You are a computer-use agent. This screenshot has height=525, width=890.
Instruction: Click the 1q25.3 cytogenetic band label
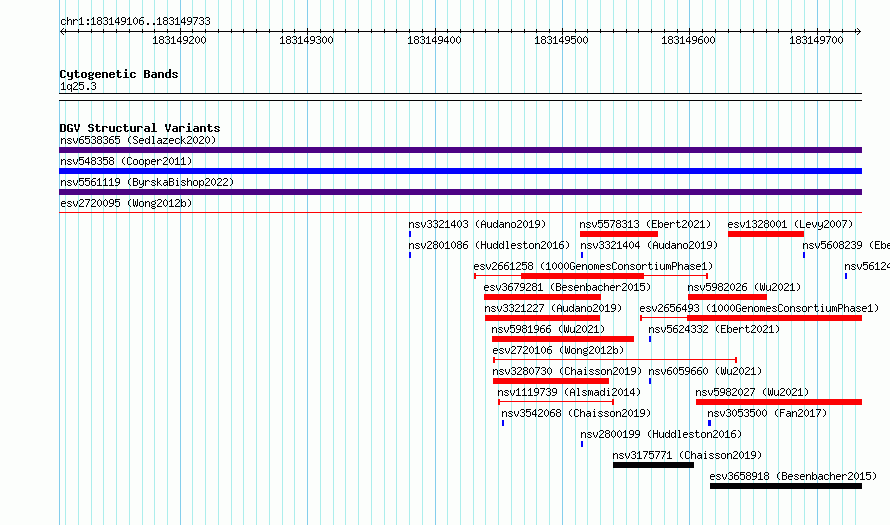pyautogui.click(x=78, y=86)
